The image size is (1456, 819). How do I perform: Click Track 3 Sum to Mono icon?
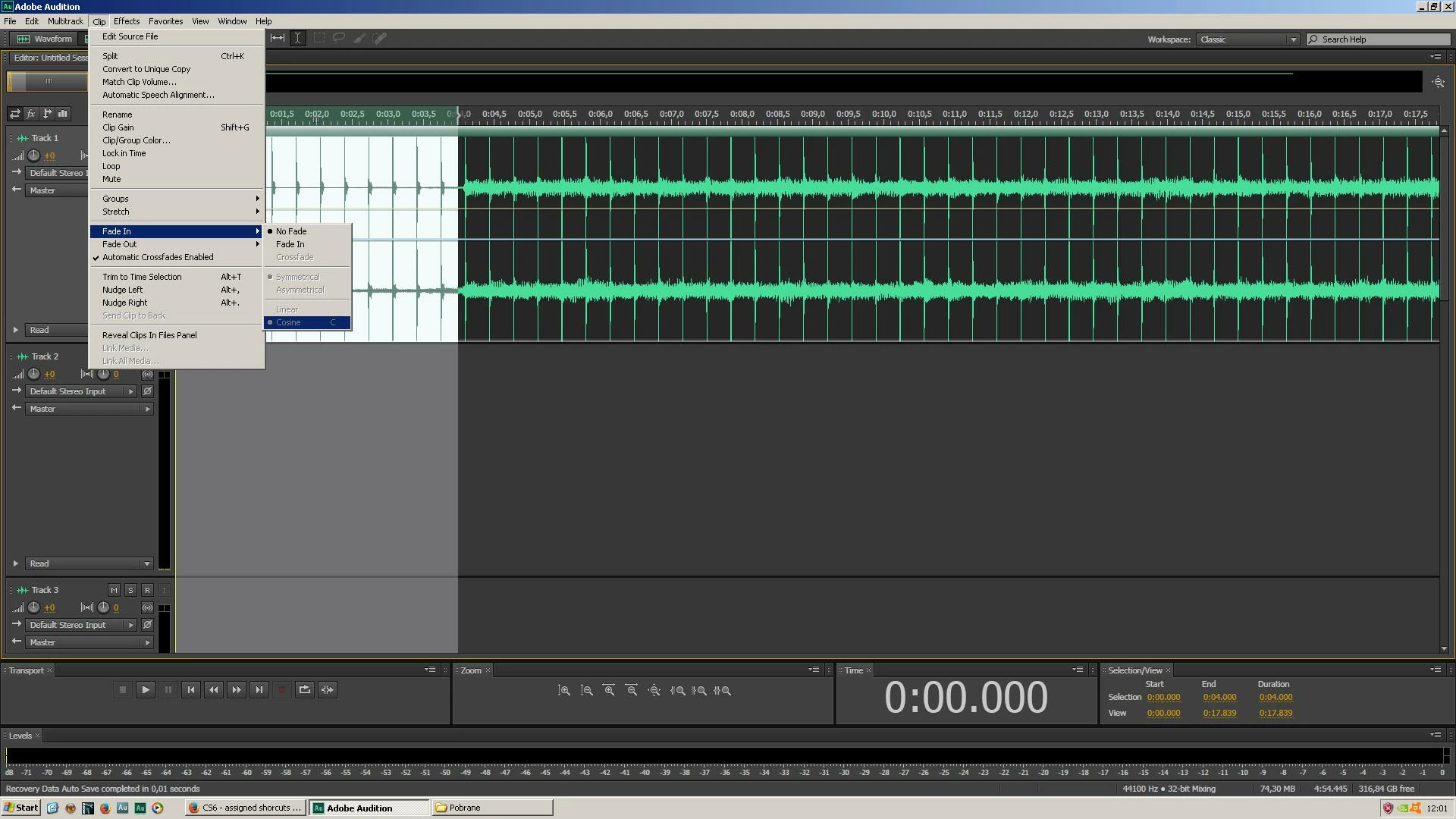coord(147,608)
